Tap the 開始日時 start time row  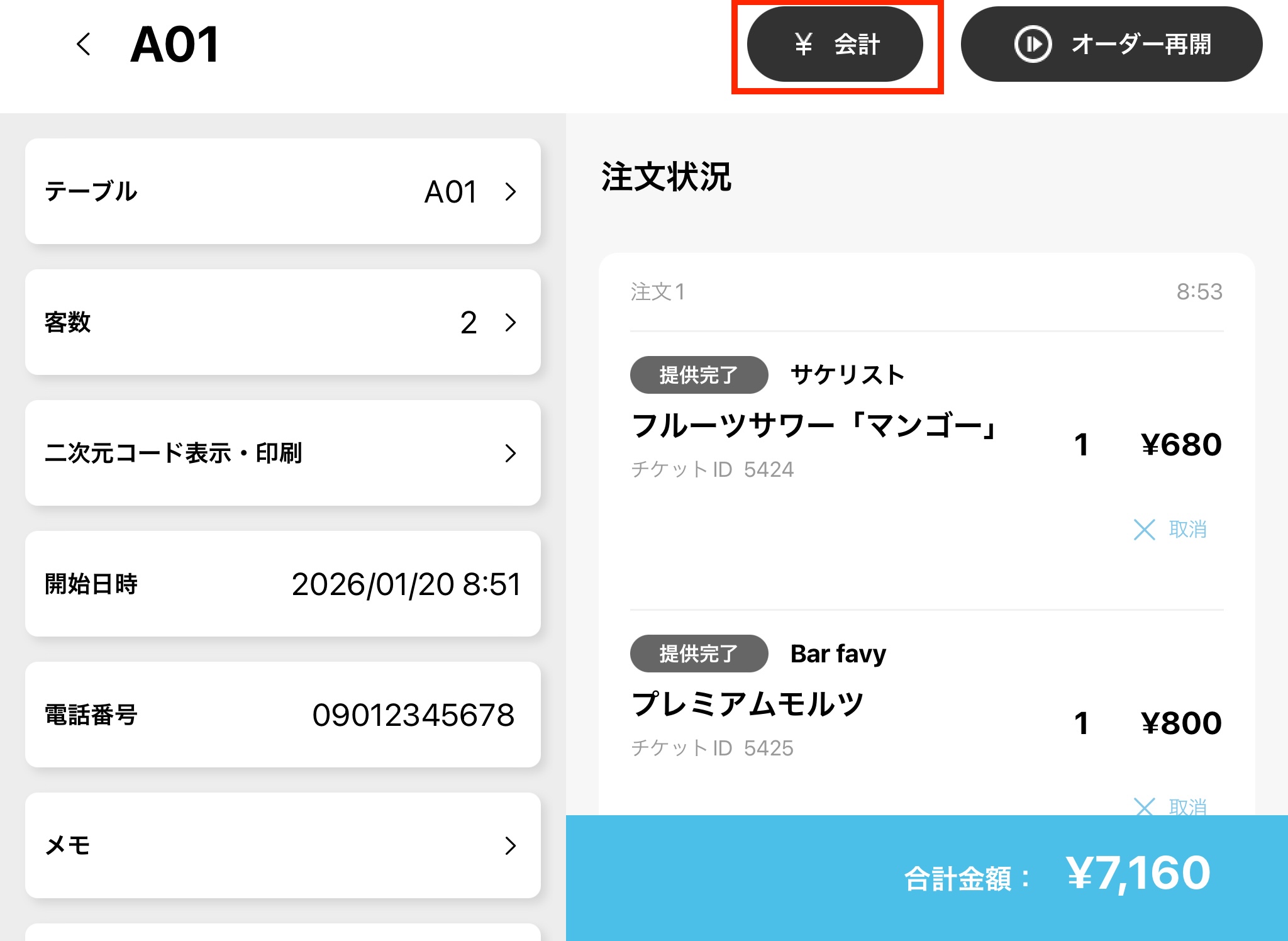(x=283, y=584)
